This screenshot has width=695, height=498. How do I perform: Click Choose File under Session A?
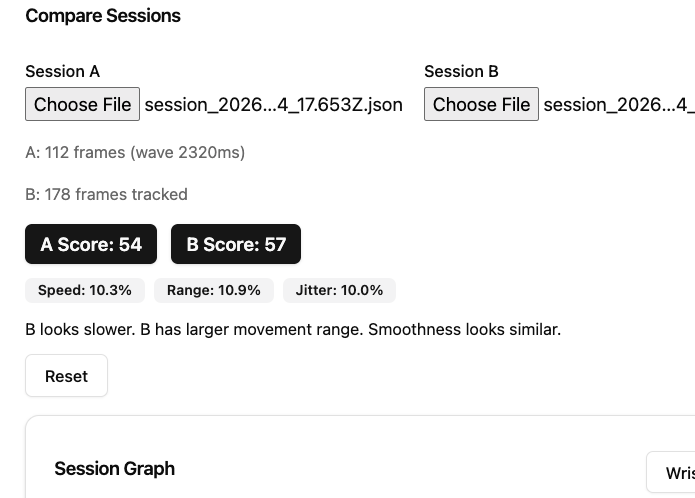pyautogui.click(x=82, y=104)
